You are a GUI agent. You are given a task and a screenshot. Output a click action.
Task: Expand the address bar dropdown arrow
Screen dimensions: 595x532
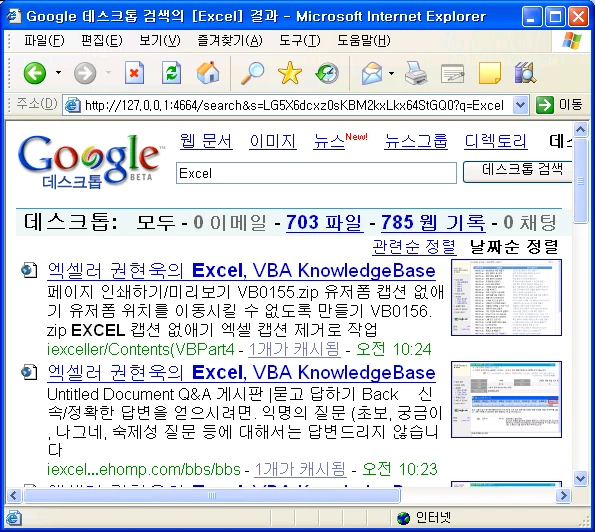point(521,105)
